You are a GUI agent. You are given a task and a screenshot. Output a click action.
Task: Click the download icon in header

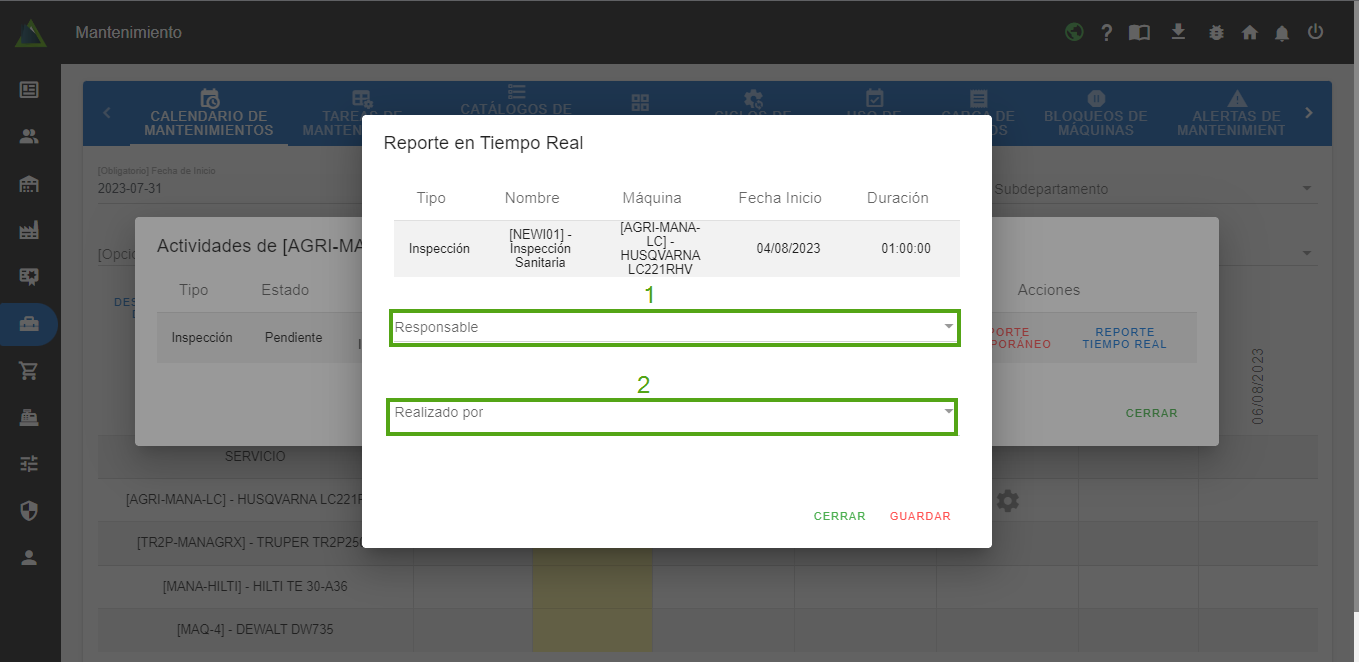pos(1178,32)
